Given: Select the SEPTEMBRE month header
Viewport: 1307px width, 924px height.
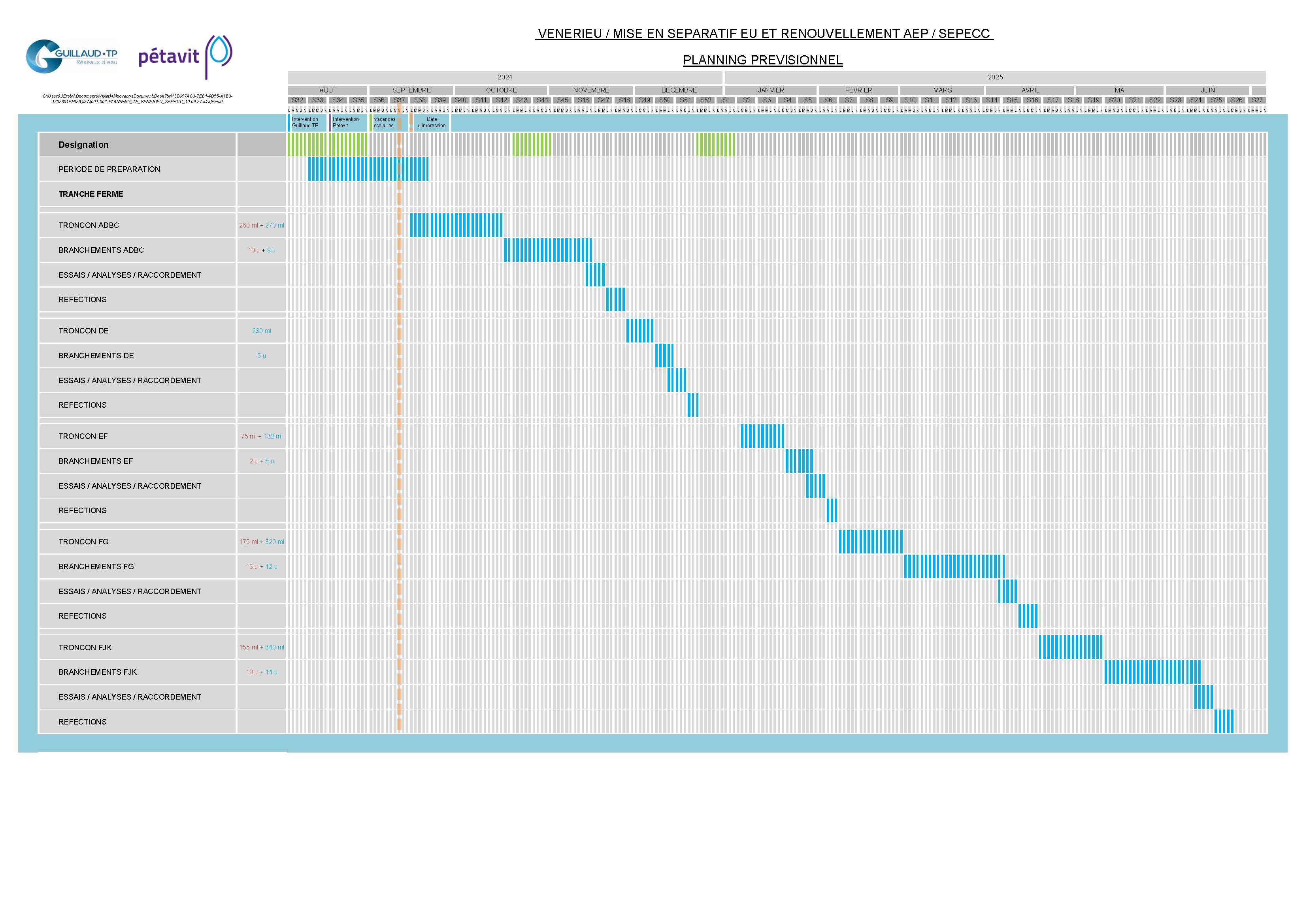Looking at the screenshot, I should 411,90.
